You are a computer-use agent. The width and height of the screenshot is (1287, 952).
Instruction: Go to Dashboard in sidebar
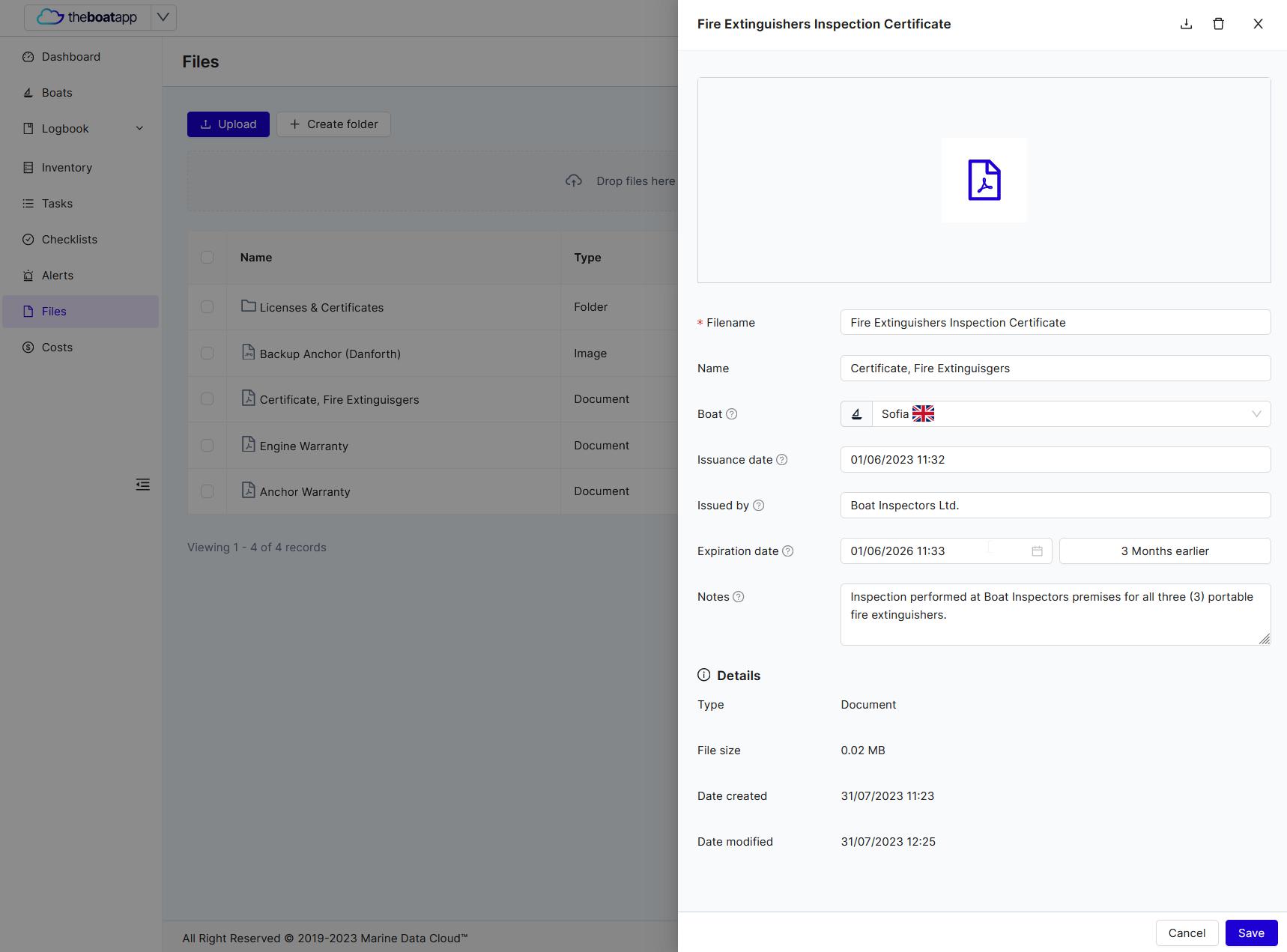tap(81, 57)
